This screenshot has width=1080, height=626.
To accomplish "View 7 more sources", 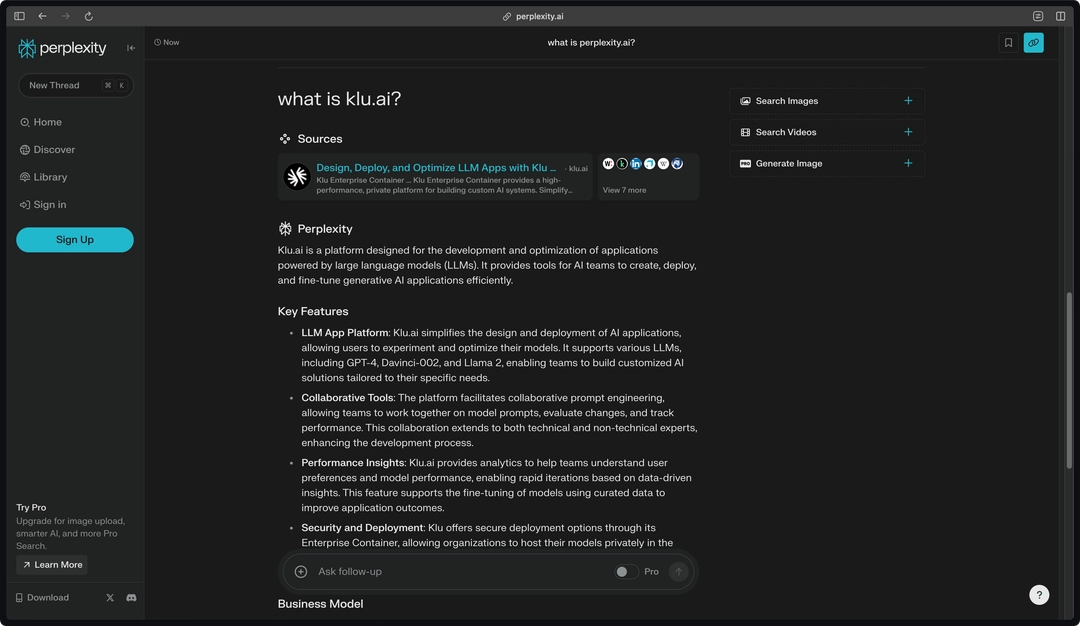I will tap(623, 189).
